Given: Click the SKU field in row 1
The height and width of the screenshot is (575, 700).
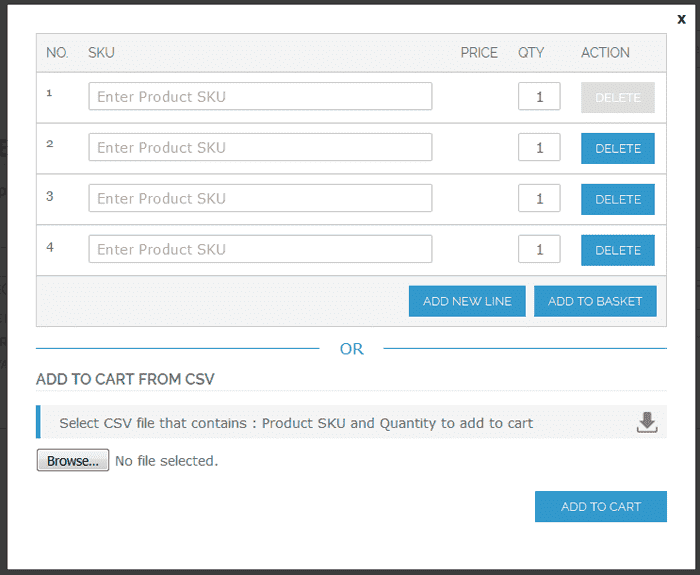Looking at the screenshot, I should tap(260, 97).
